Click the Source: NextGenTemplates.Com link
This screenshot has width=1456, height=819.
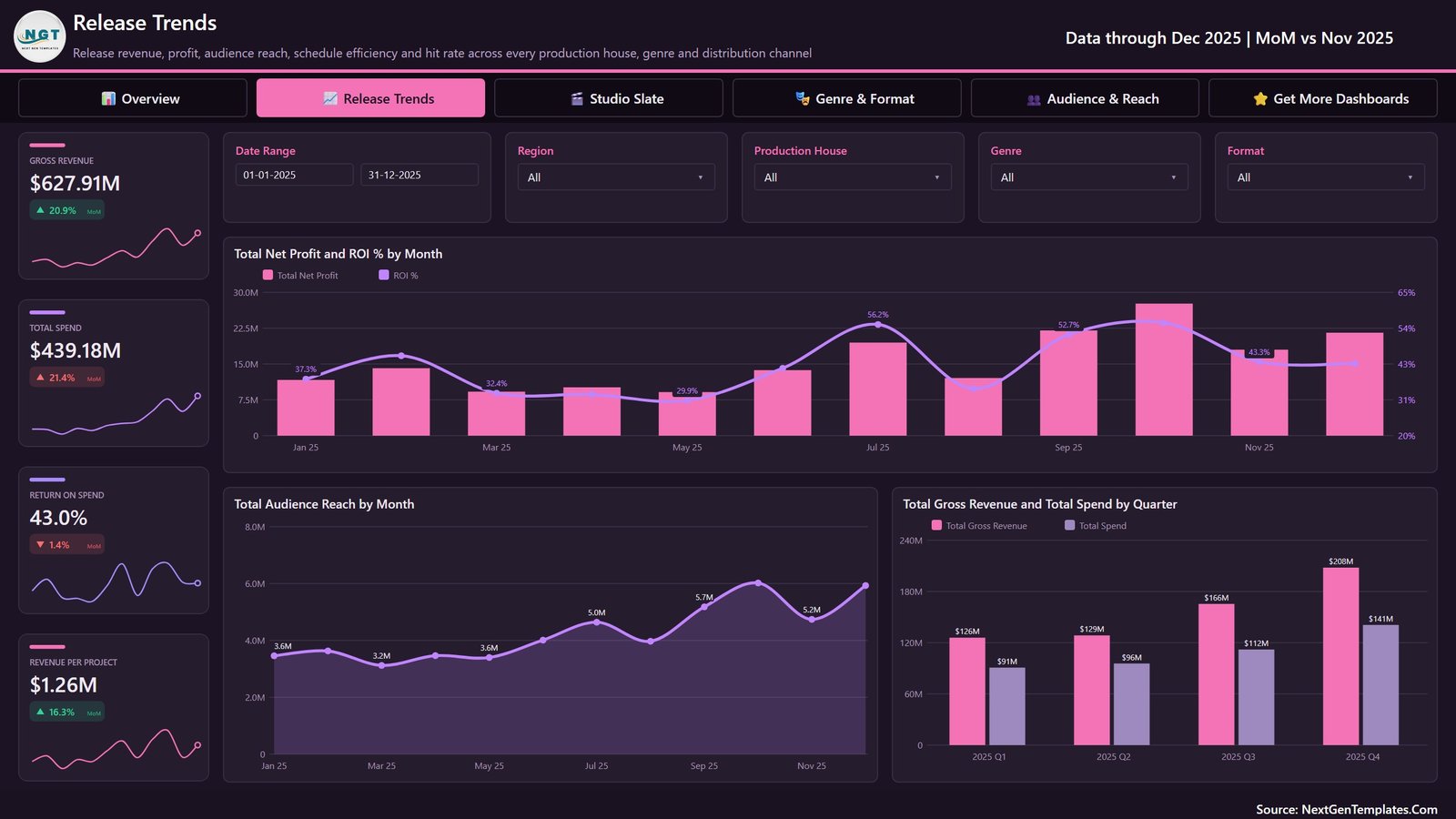1347,809
